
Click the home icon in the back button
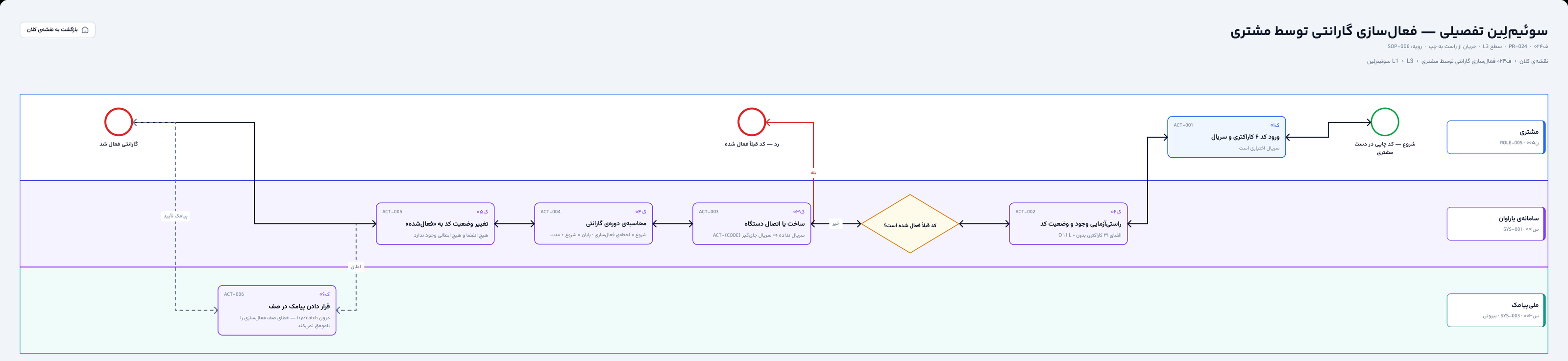(x=85, y=30)
